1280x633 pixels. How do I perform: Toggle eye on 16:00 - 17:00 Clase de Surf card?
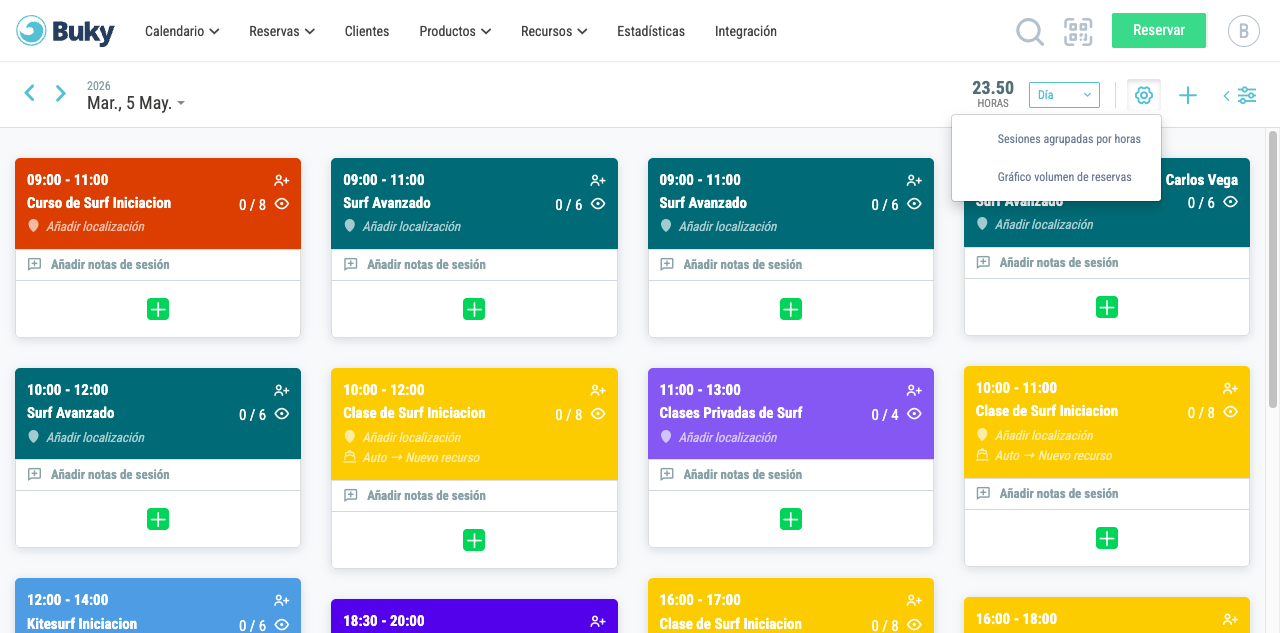[x=914, y=624]
